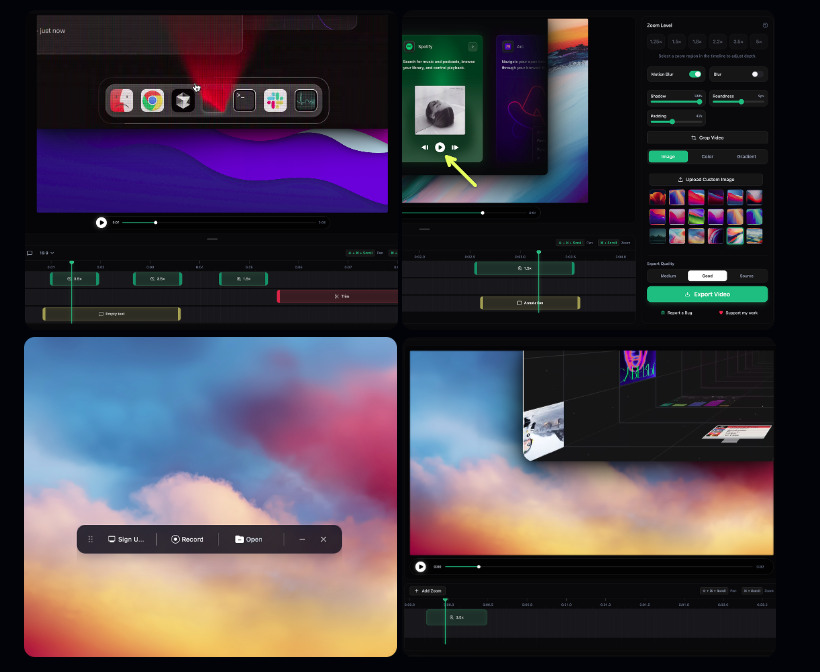Click the Terminal icon in the dock
Screen dimensions: 820x672
[x=244, y=100]
